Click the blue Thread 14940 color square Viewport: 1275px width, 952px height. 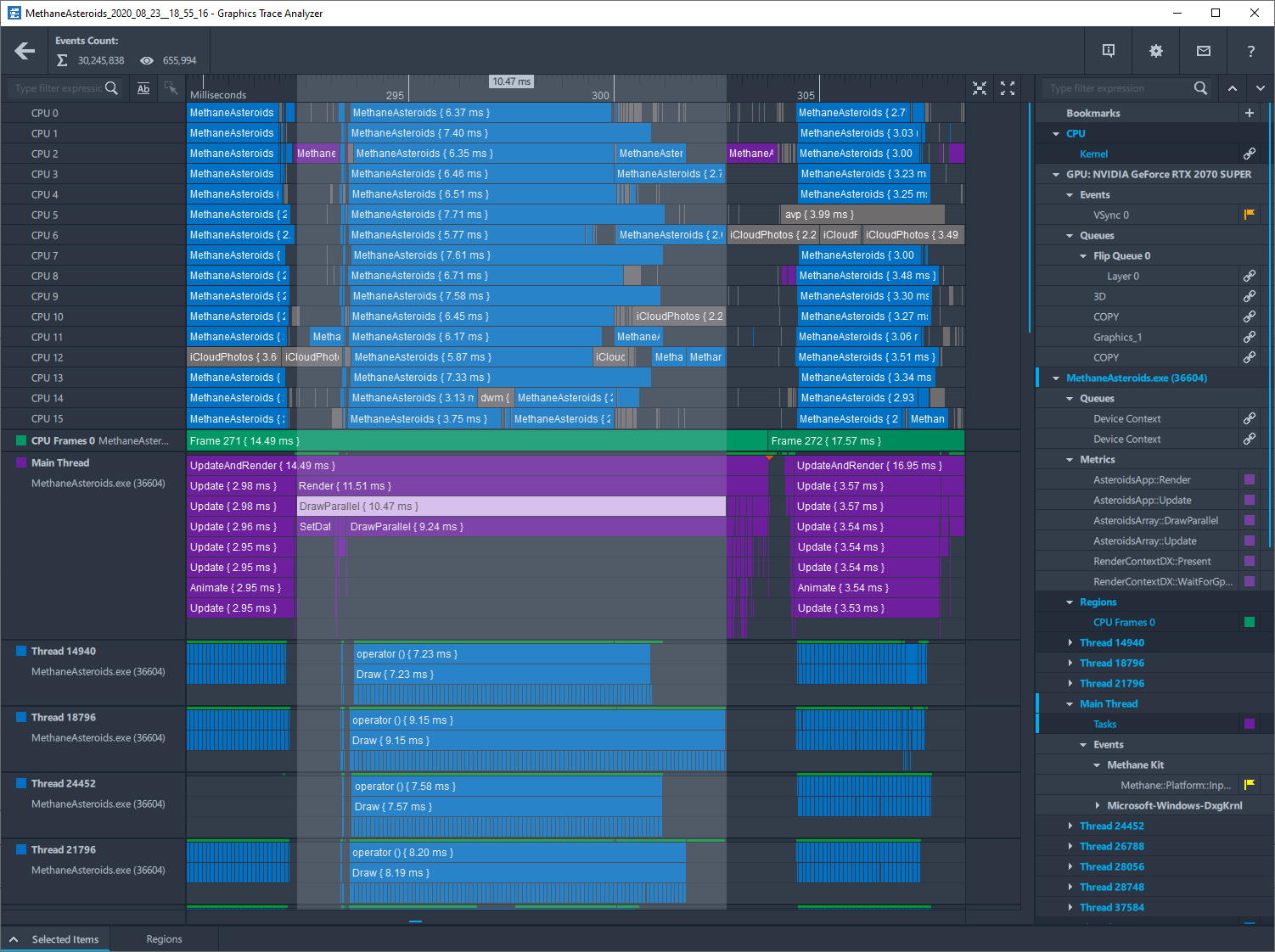pyautogui.click(x=22, y=651)
